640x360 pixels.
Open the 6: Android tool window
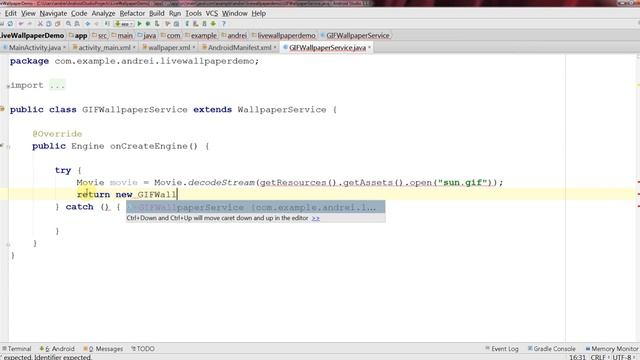tap(57, 349)
